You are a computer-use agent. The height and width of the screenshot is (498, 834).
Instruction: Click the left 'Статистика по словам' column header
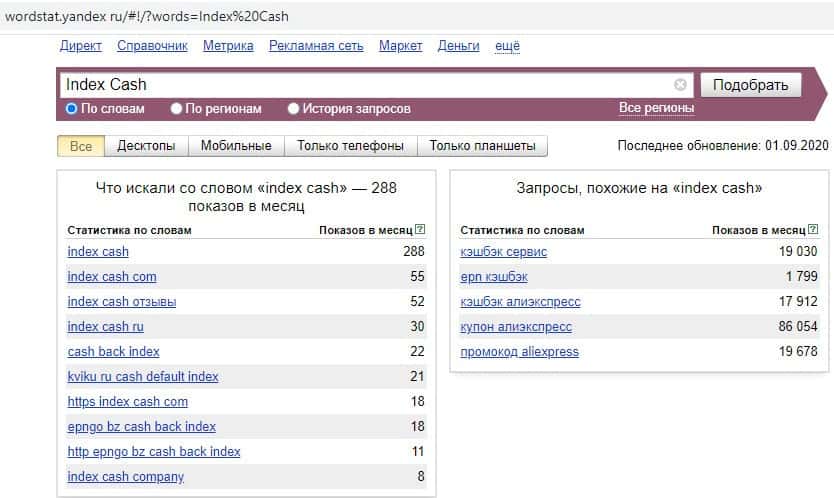coord(129,230)
